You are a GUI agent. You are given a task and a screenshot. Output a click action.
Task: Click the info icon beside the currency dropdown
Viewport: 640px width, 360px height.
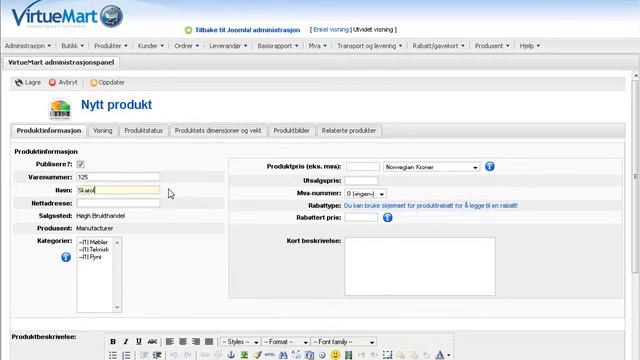point(490,167)
